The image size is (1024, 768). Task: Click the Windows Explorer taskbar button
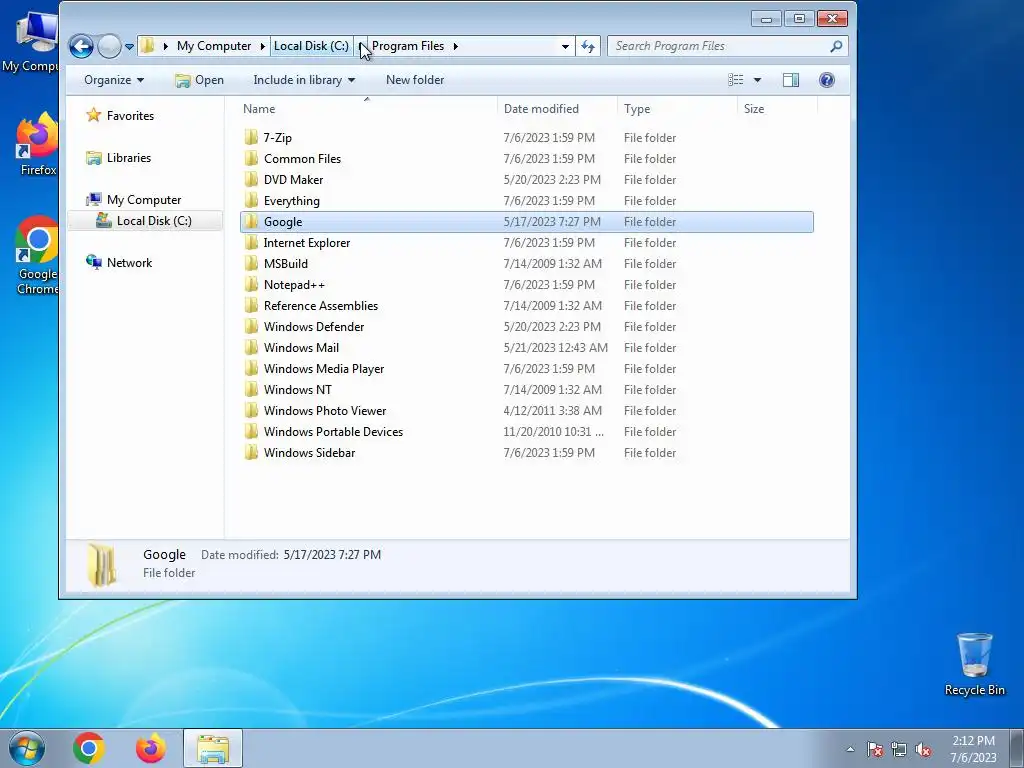point(213,748)
